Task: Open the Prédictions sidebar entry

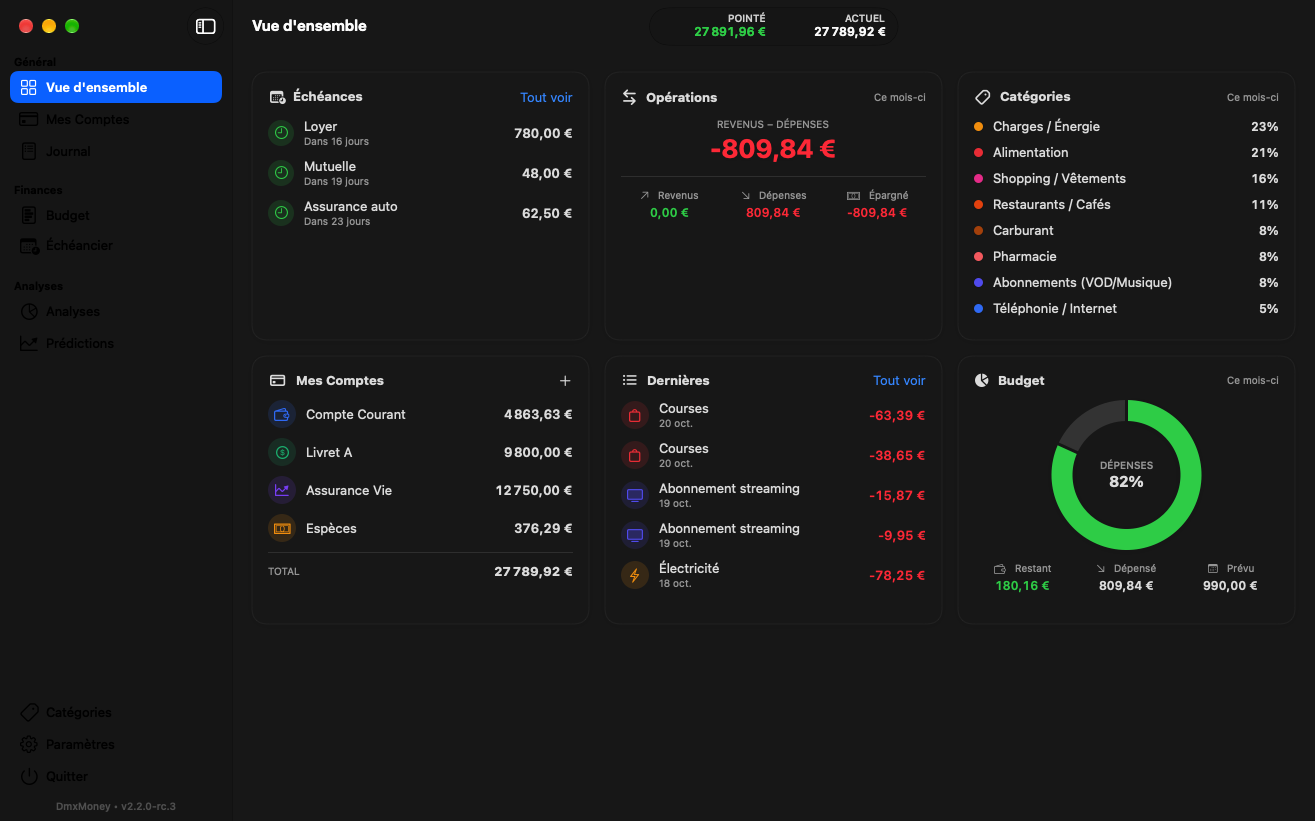Action: point(116,343)
